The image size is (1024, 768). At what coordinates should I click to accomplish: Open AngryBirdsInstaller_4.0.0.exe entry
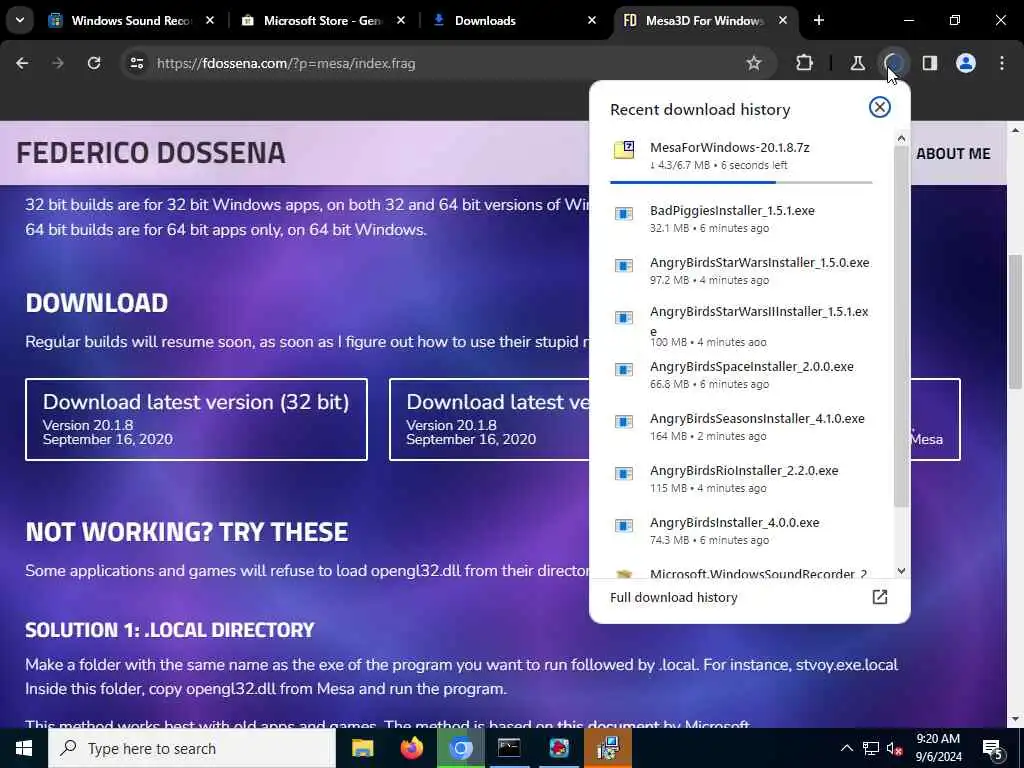(741, 531)
